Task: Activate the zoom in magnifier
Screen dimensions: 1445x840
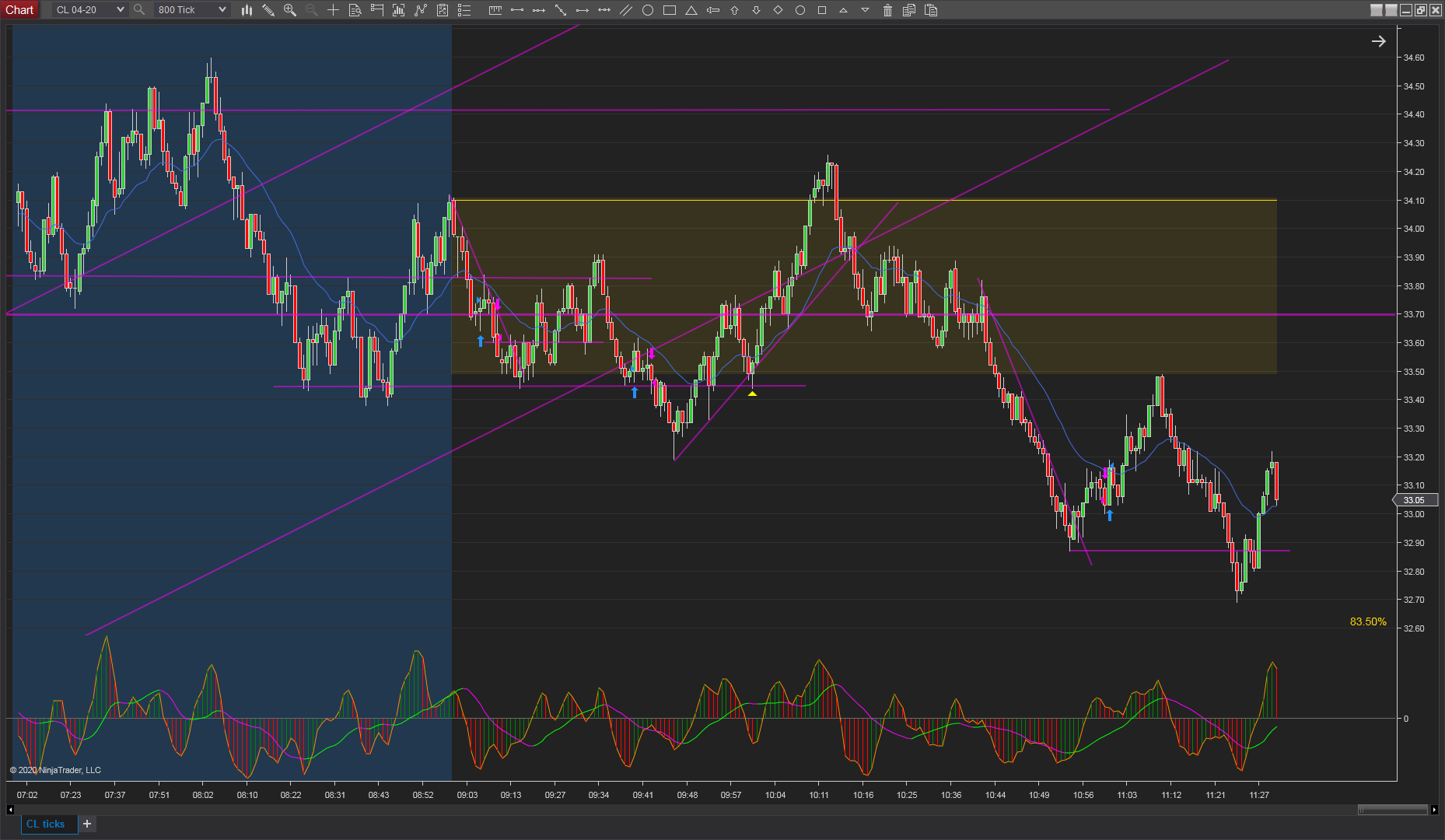Action: [x=290, y=10]
